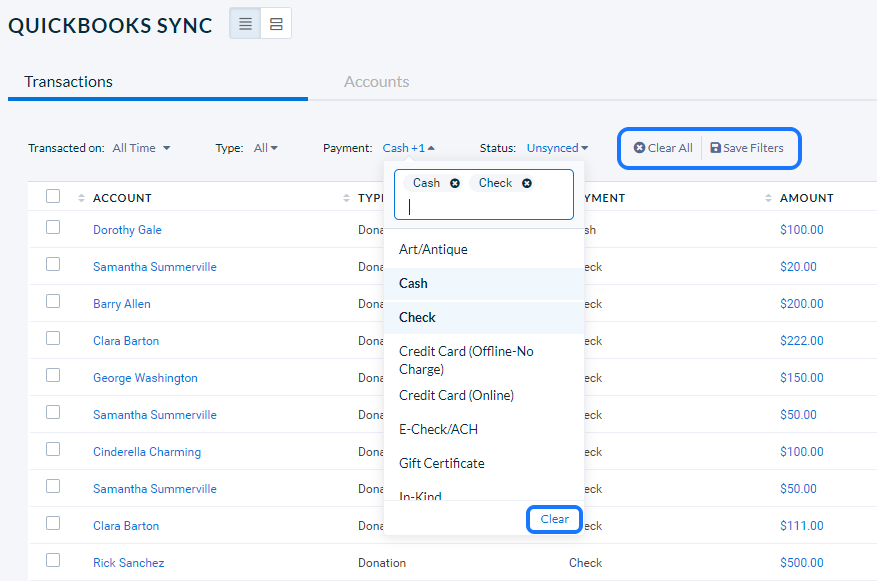This screenshot has height=581, width=877.
Task: Remove the Cash filter chip
Action: pyautogui.click(x=455, y=183)
